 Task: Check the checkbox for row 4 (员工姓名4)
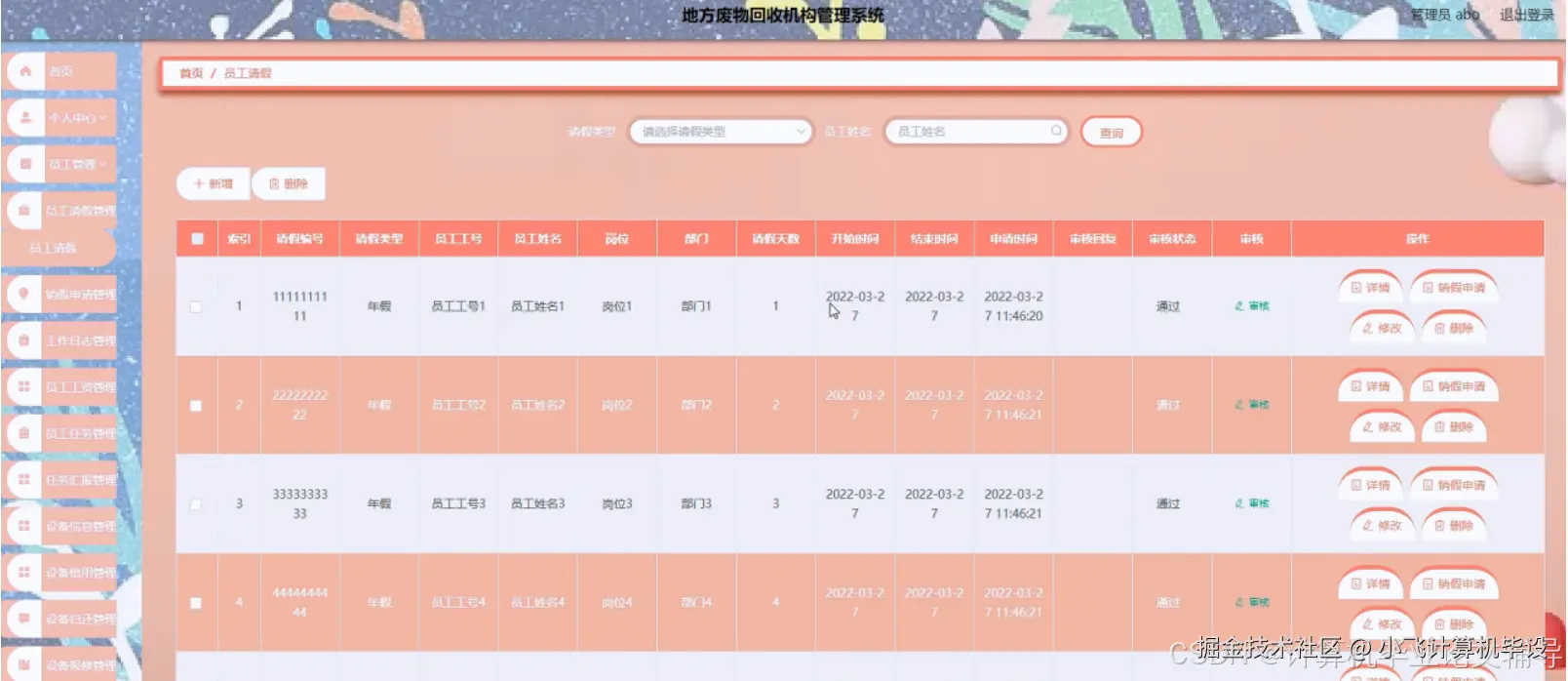tap(196, 603)
